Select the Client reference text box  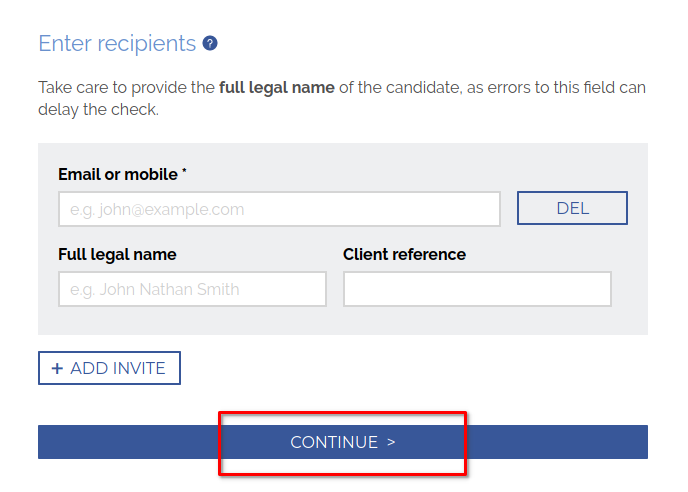(x=477, y=289)
